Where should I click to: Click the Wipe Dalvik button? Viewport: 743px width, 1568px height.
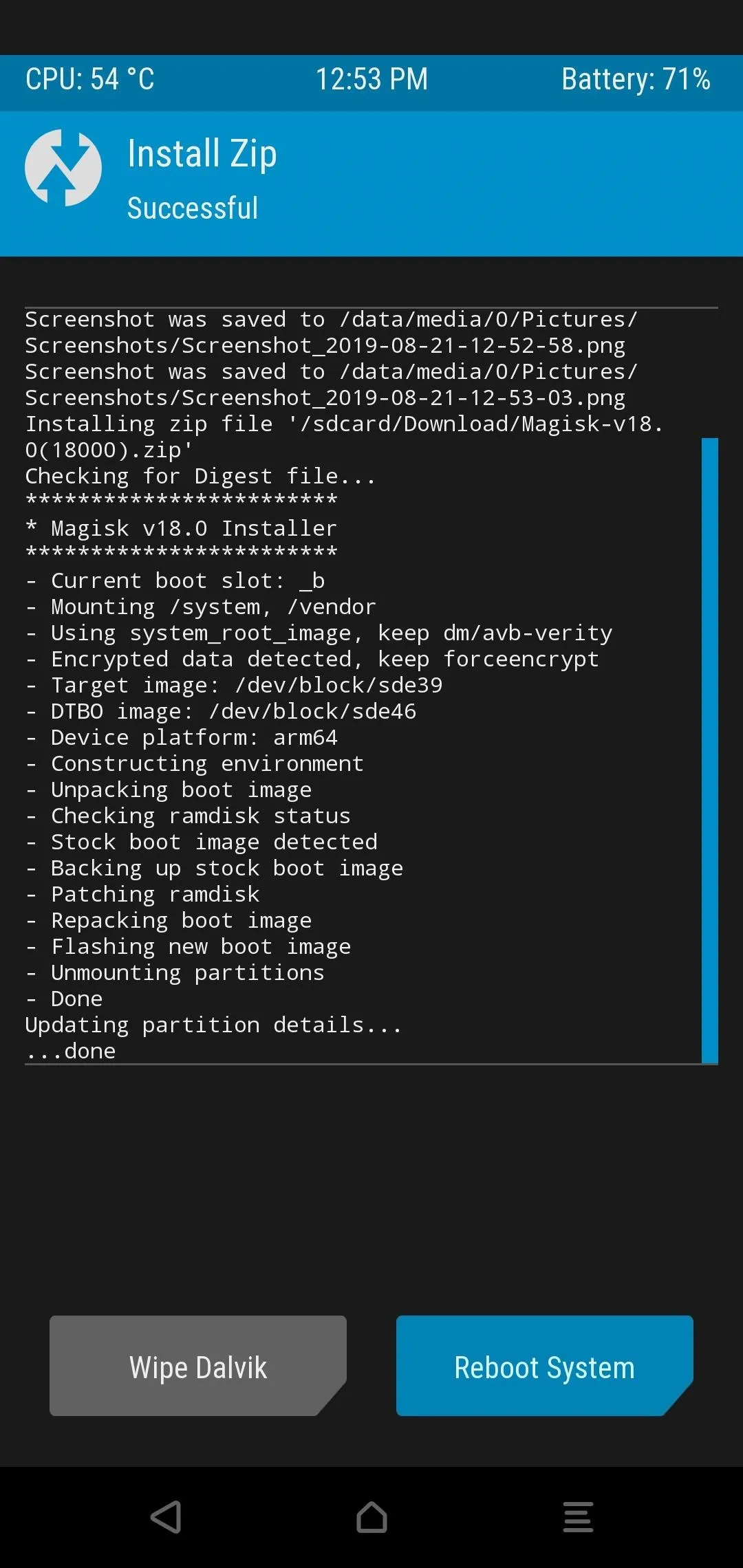(x=198, y=1366)
